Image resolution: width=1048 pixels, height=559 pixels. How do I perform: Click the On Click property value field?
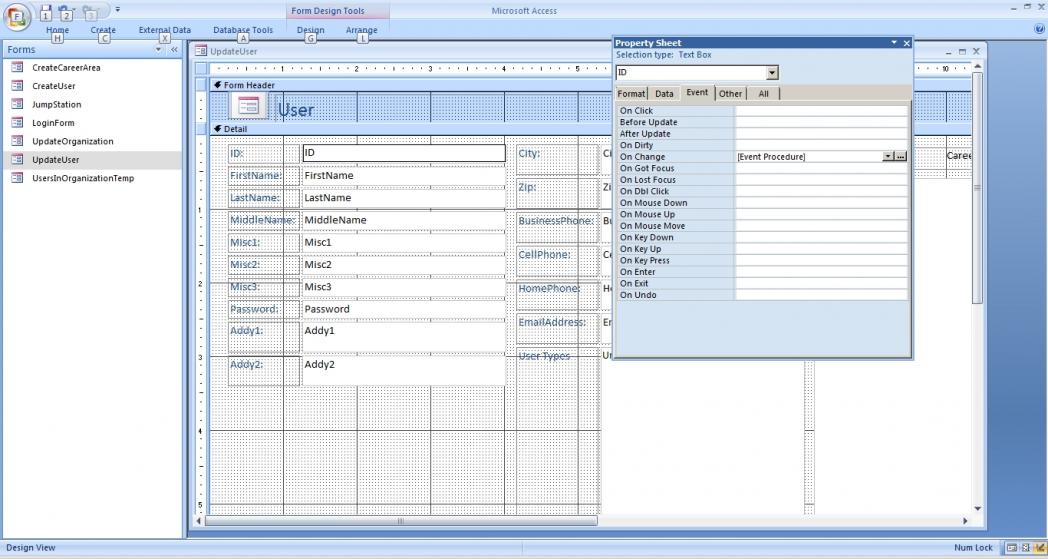821,111
